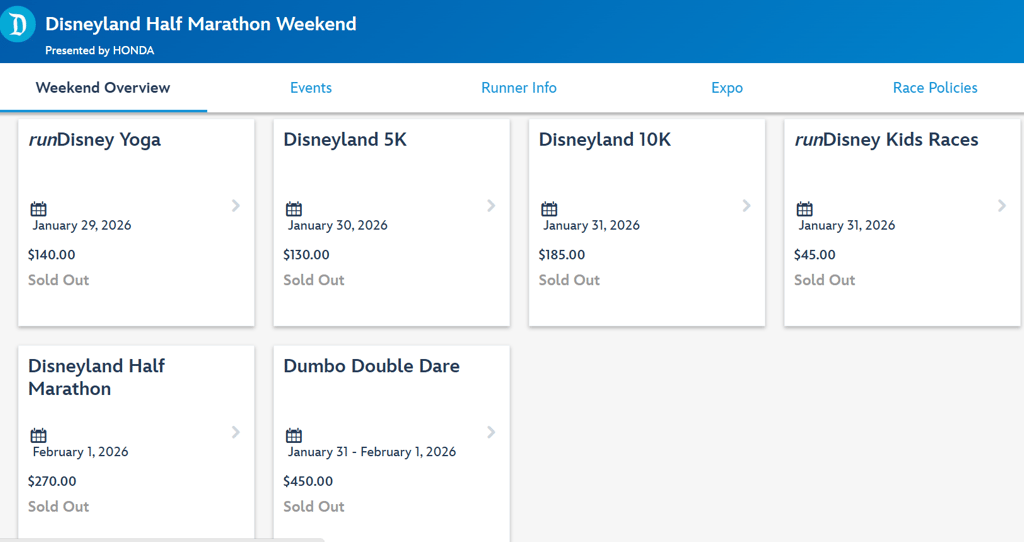Expand runDisney Kids Races chevron arrow

1002,206
